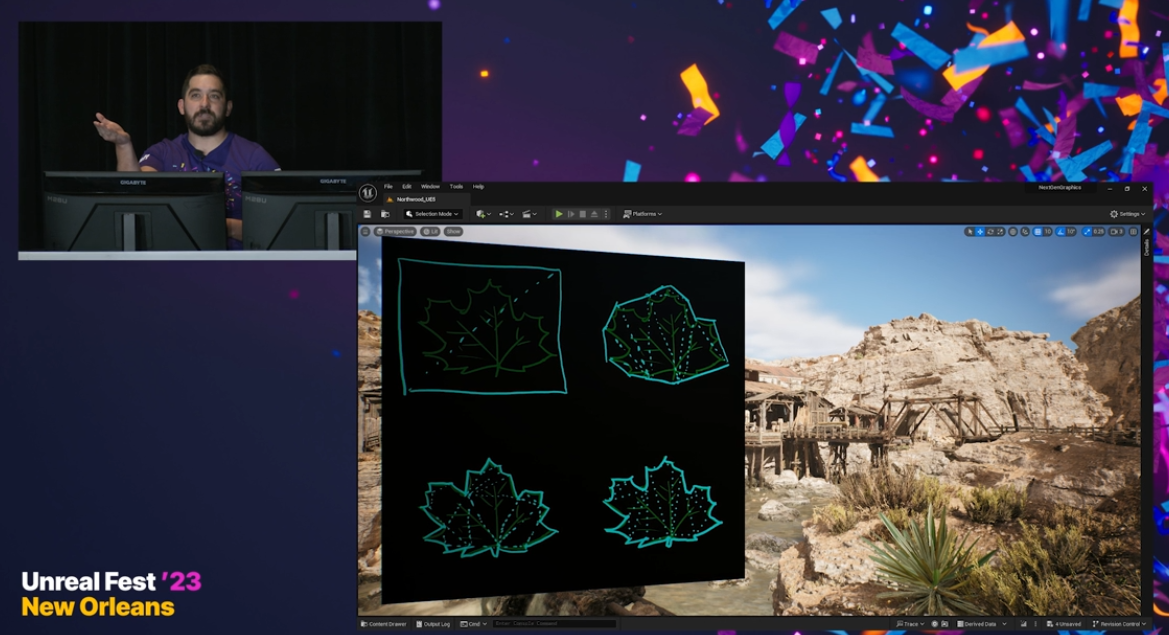Viewport: 1169px width, 635px height.
Task: Toggle rotation angle snapping
Action: (x=1061, y=232)
